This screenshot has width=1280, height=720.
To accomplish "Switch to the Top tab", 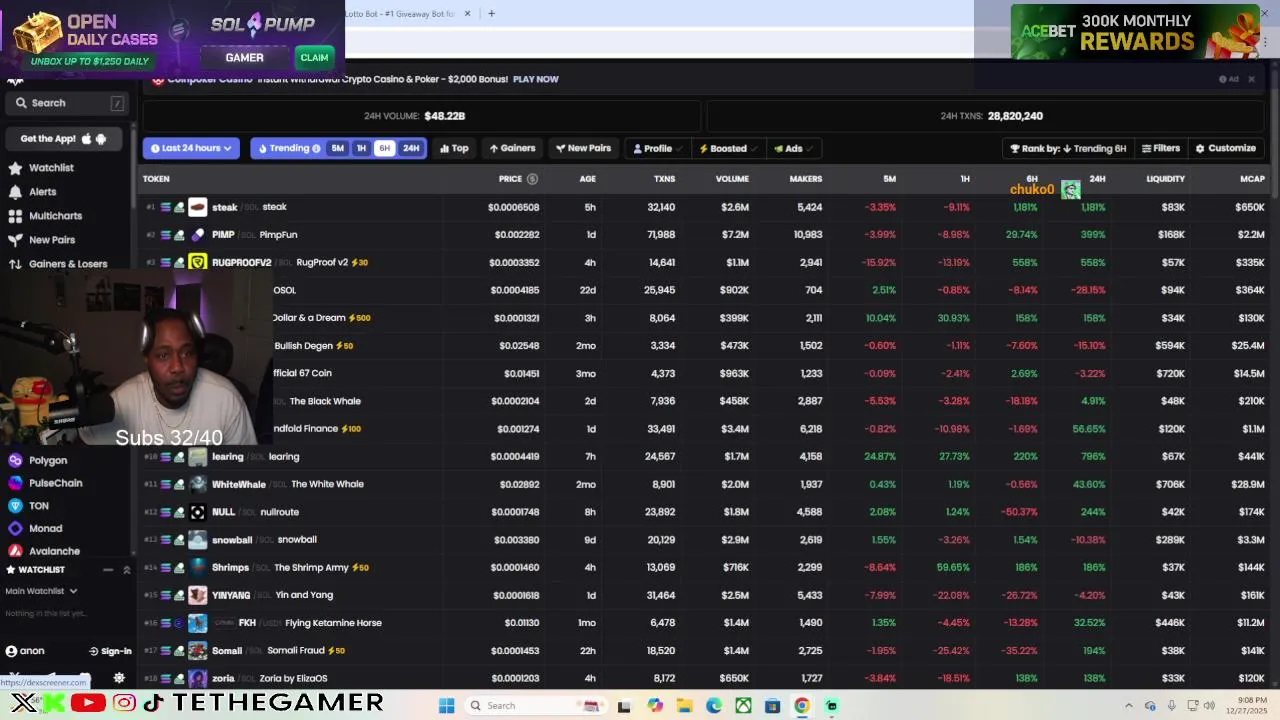I will (454, 149).
